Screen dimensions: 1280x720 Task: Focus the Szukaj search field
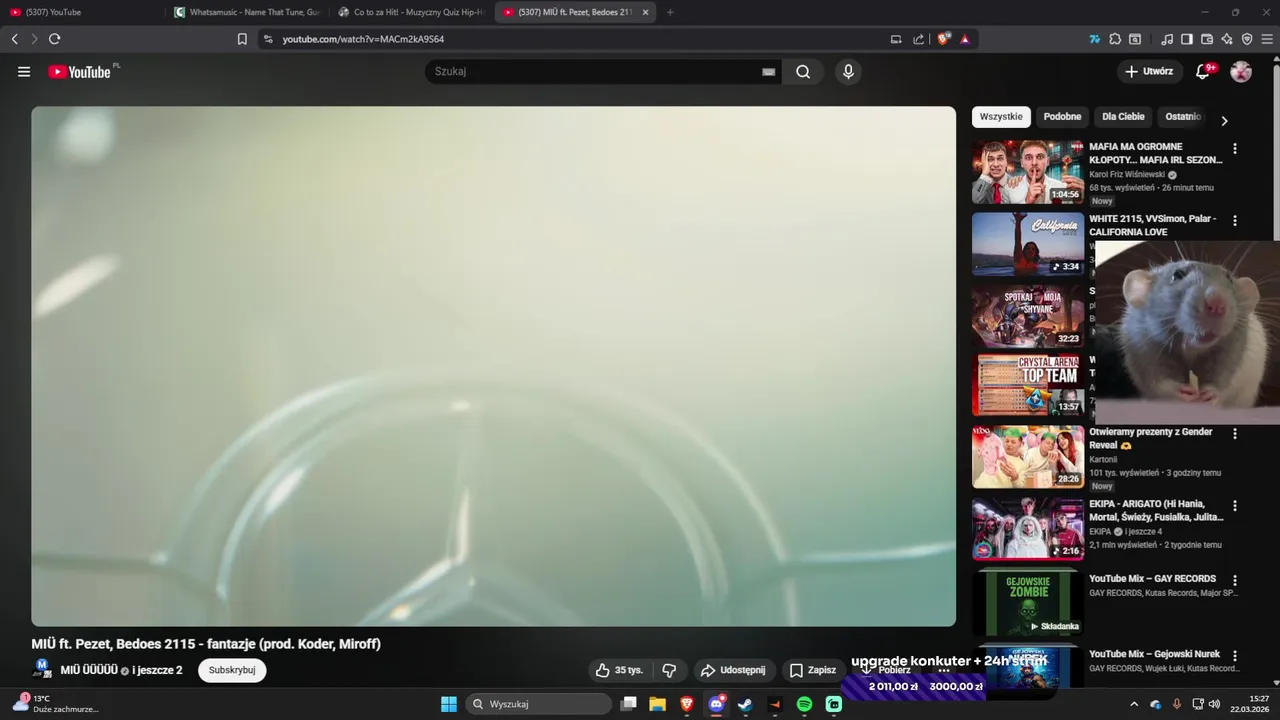click(595, 72)
